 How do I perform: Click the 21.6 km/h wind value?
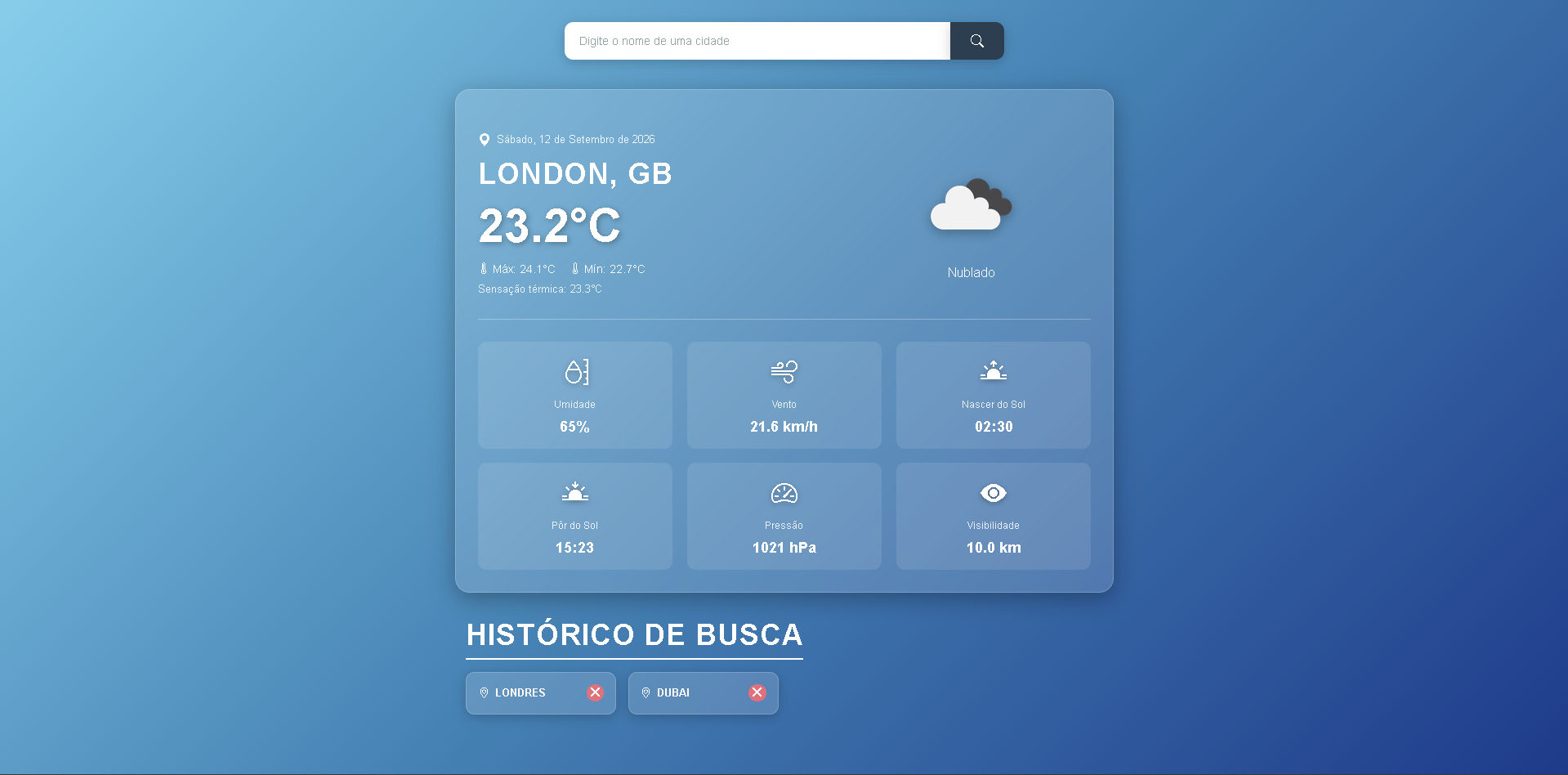(x=784, y=427)
